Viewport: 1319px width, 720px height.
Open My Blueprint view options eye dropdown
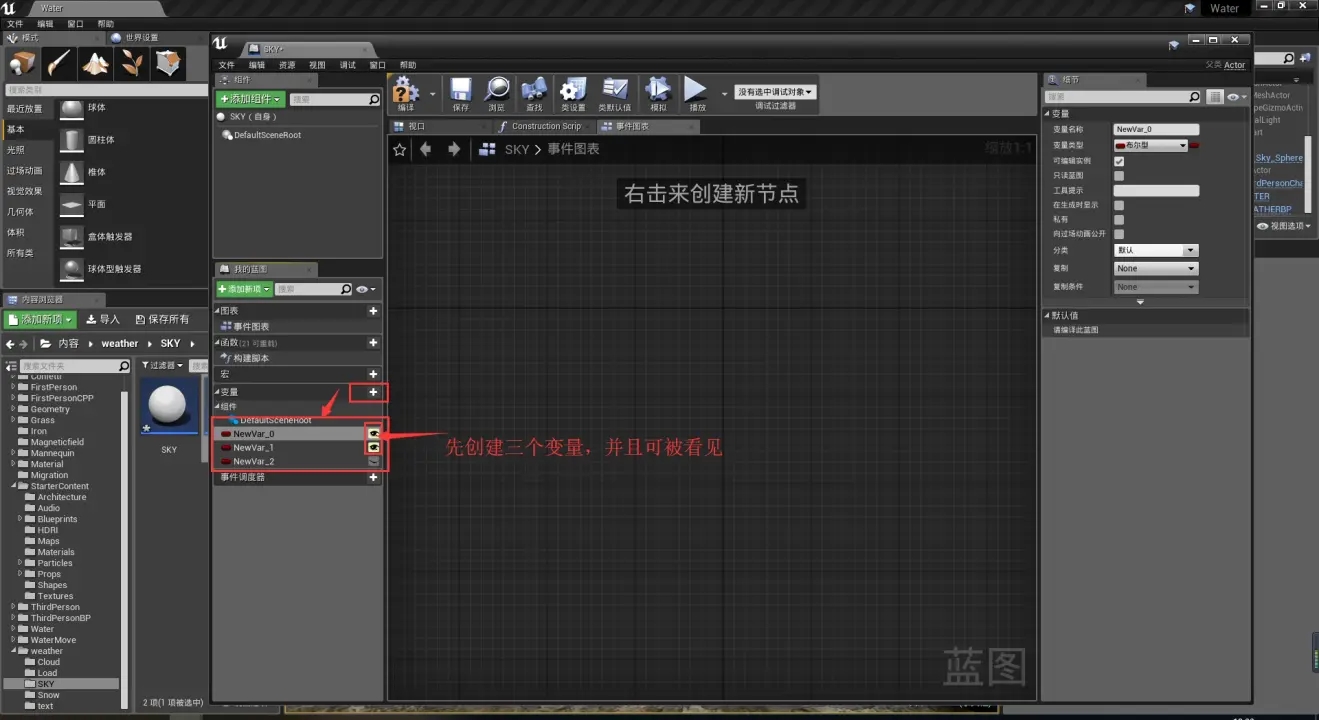[366, 289]
